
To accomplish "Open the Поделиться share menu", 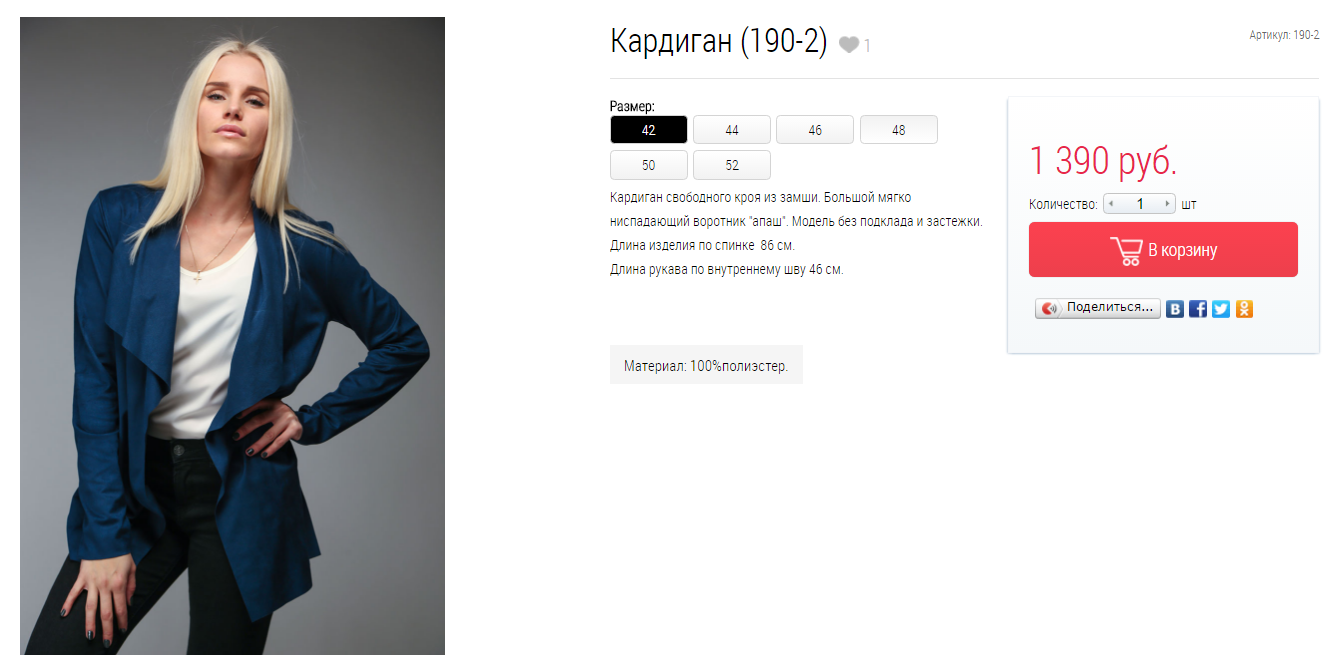I will (x=1098, y=308).
